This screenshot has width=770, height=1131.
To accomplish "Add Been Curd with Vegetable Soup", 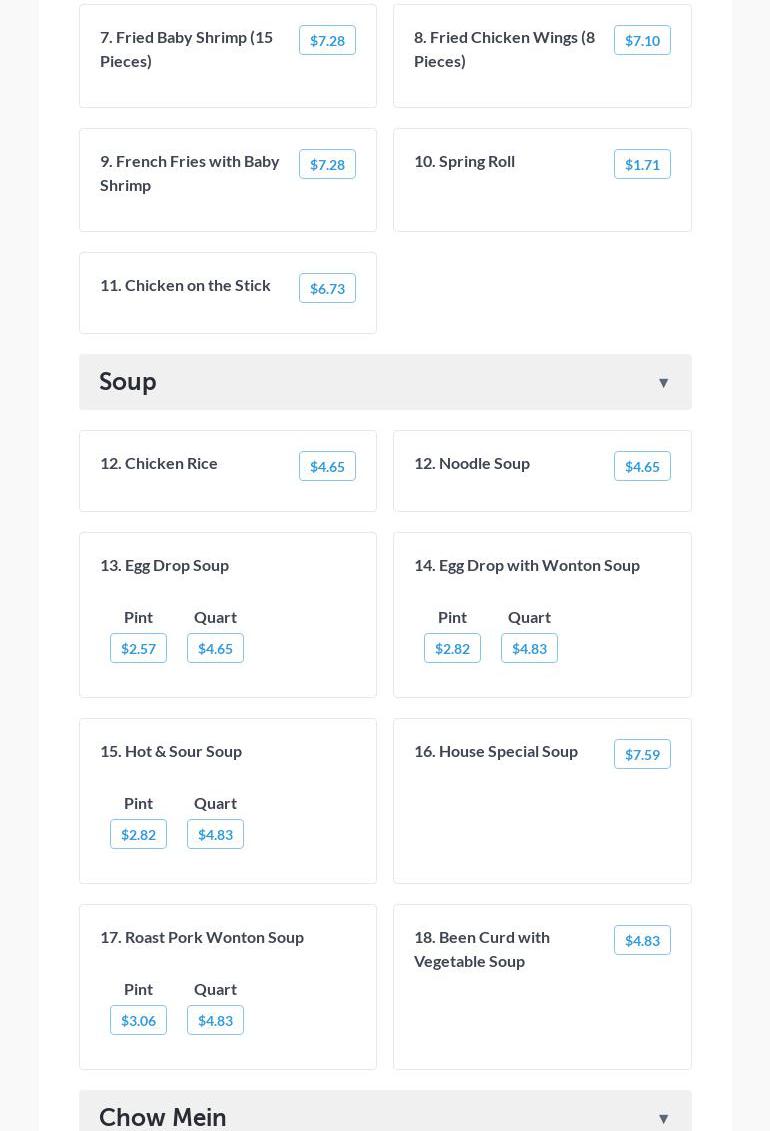I will click(642, 940).
